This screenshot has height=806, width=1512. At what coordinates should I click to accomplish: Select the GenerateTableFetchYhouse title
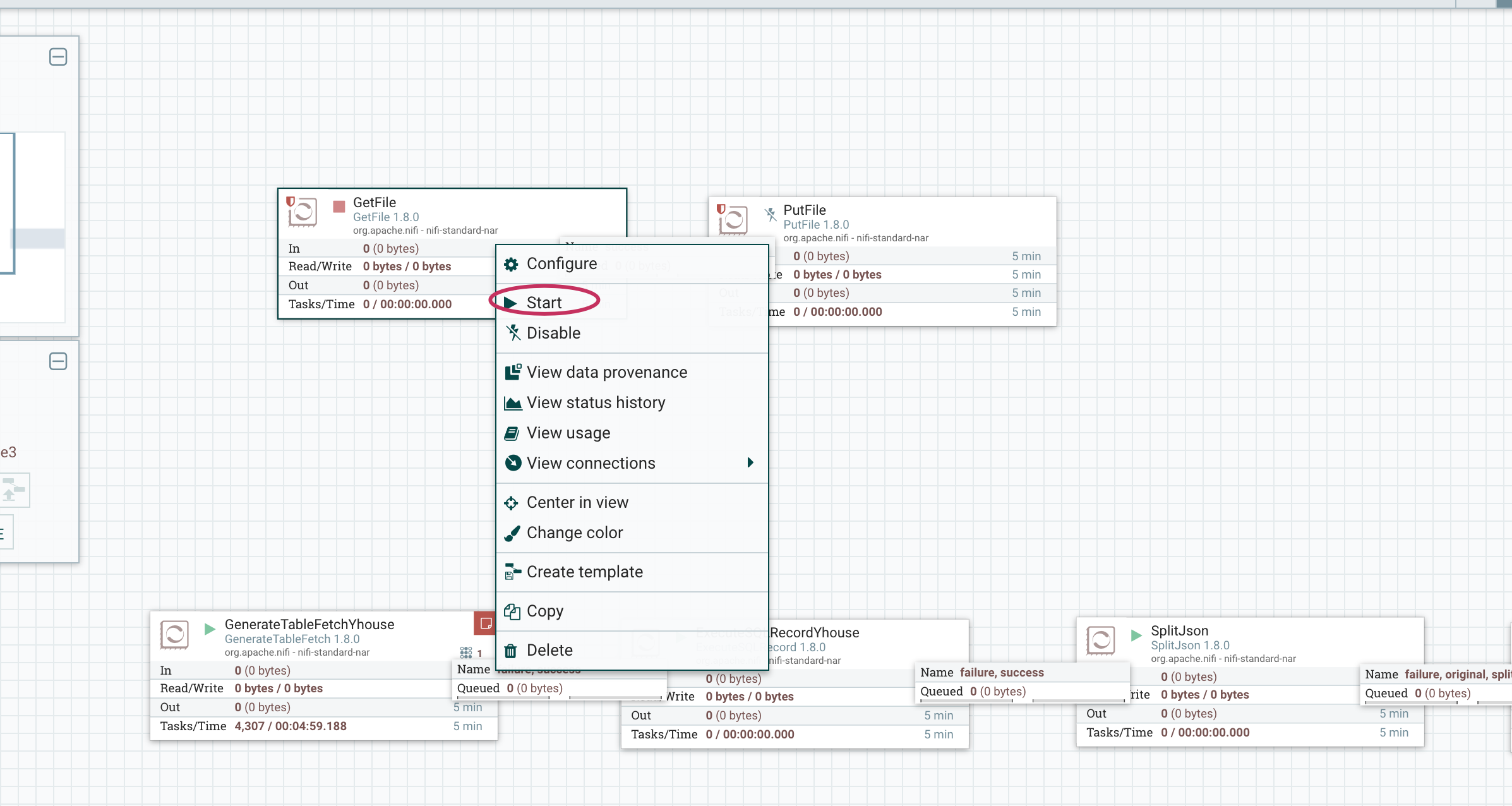tap(309, 624)
